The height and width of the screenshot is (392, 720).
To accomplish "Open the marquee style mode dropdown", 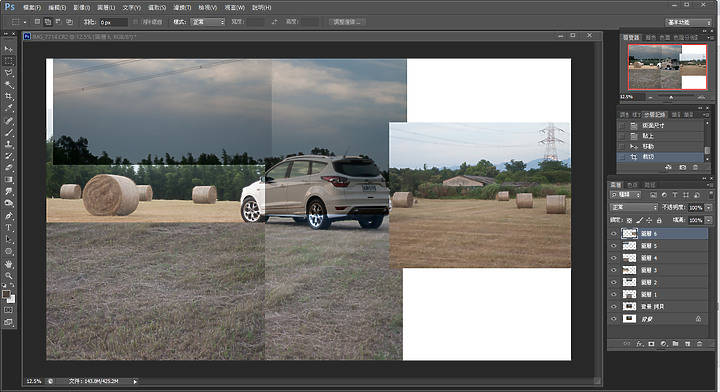I will pos(208,22).
